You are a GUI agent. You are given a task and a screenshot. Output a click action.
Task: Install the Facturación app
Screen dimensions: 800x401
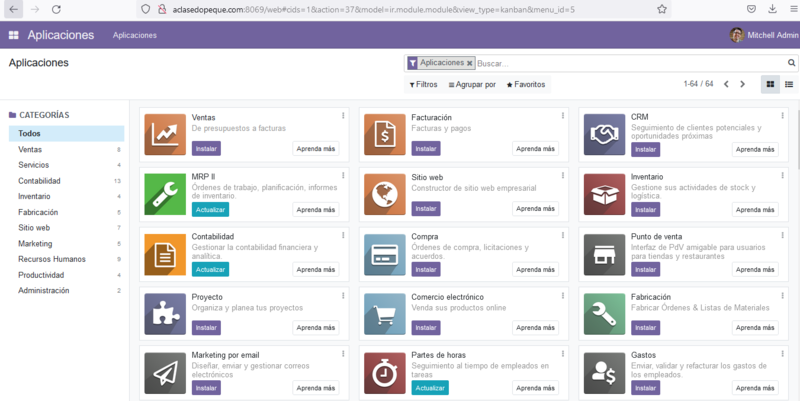click(426, 149)
